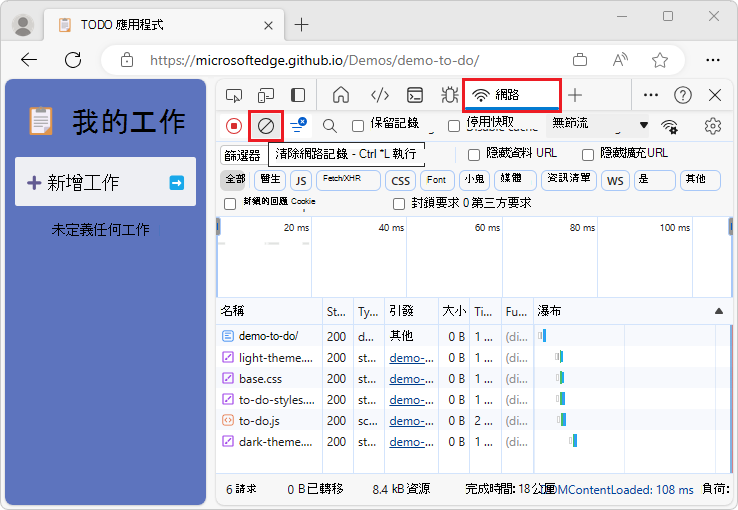Screen dimensions: 738x510
Task: Sort by the 大小 column header
Action: tap(454, 311)
